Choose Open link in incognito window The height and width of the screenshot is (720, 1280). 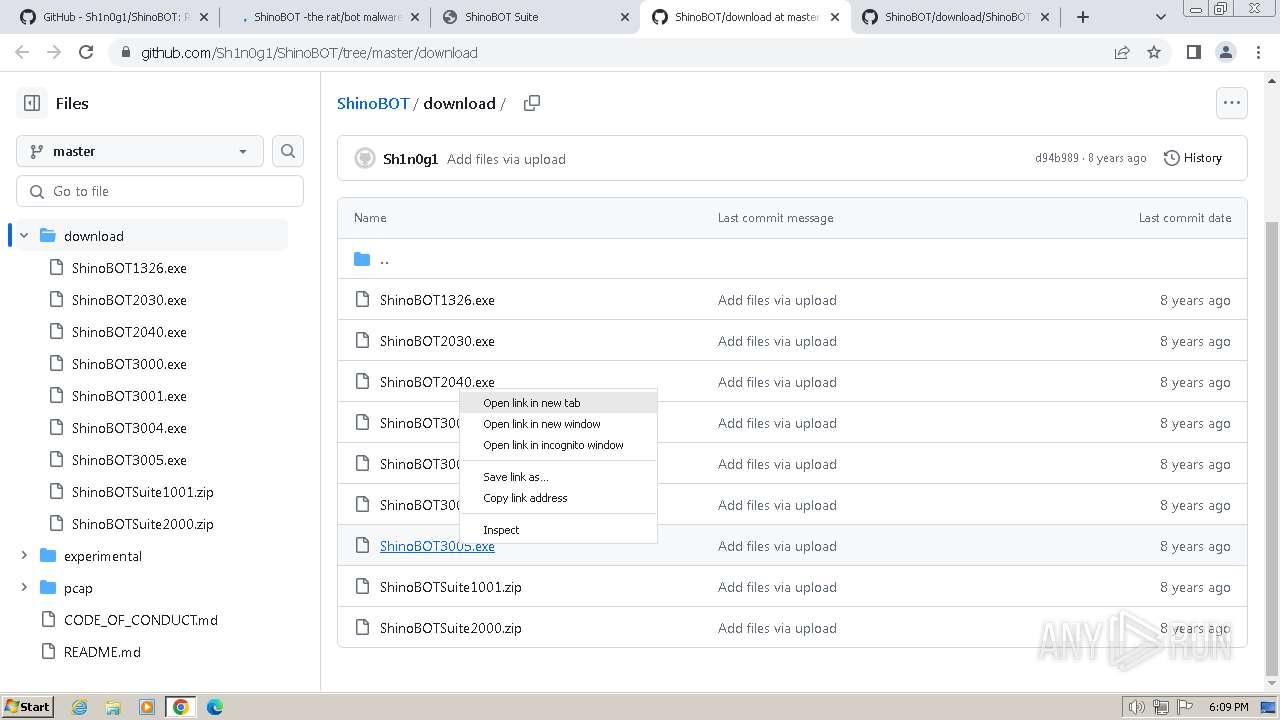click(558, 445)
